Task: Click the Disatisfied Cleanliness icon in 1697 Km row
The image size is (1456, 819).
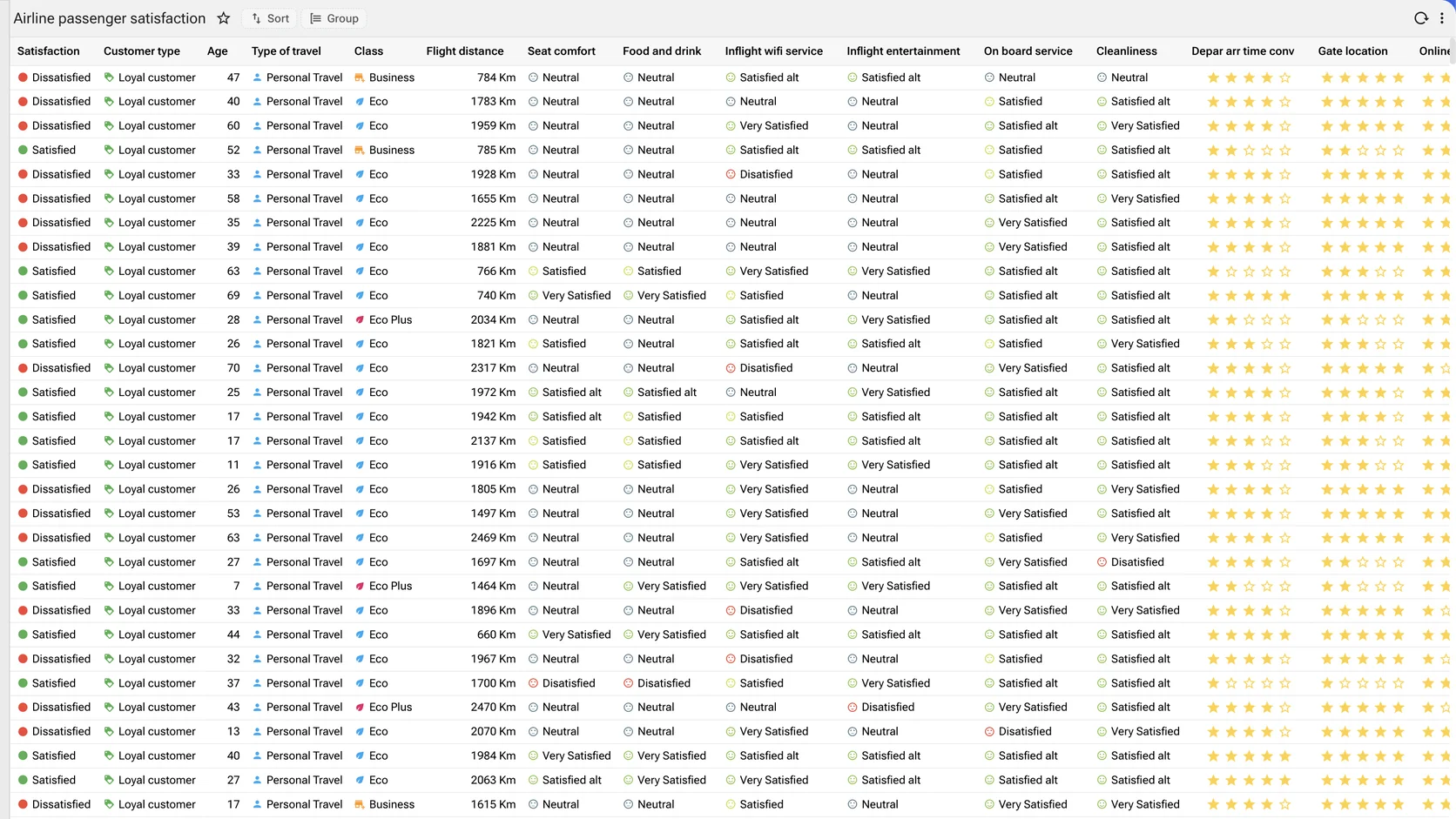Action: coord(1102,562)
